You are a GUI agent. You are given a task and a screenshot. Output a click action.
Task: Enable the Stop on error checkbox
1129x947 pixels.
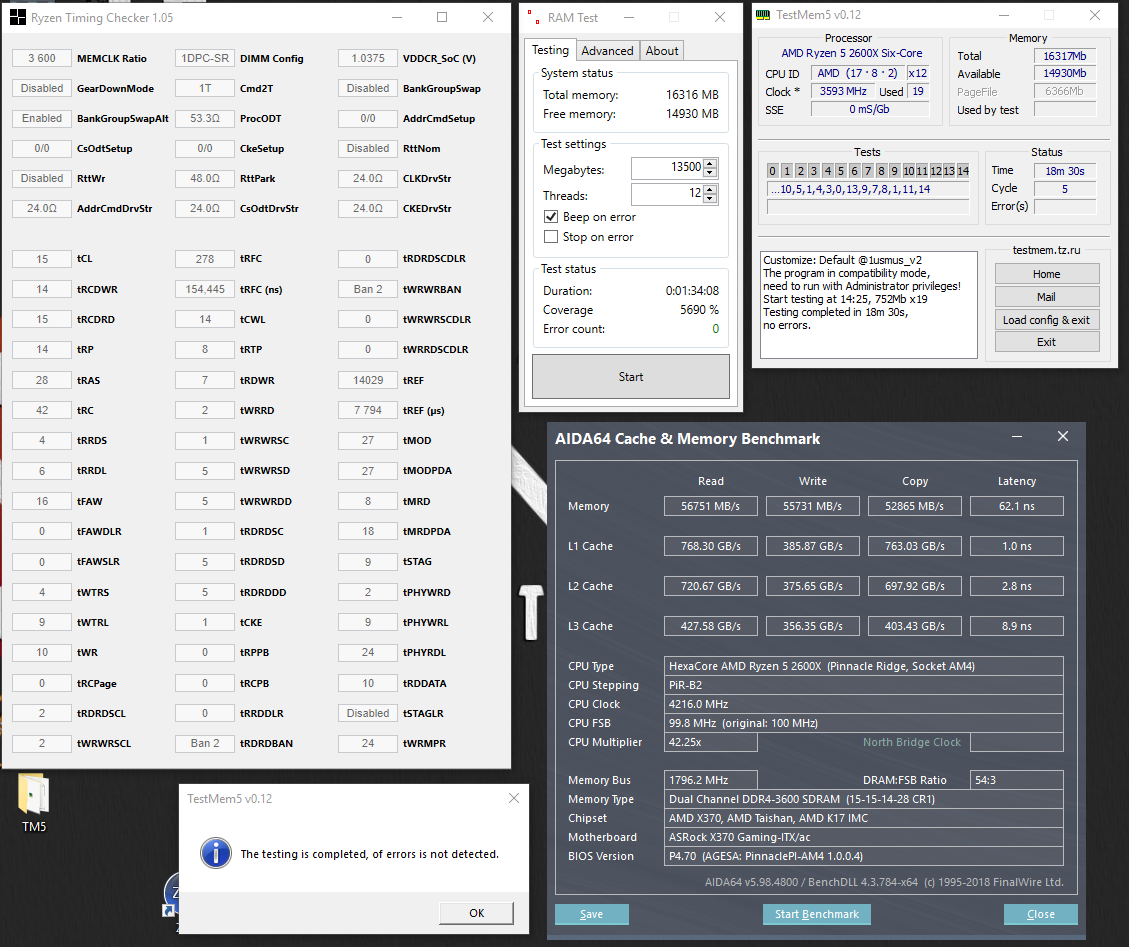[551, 237]
